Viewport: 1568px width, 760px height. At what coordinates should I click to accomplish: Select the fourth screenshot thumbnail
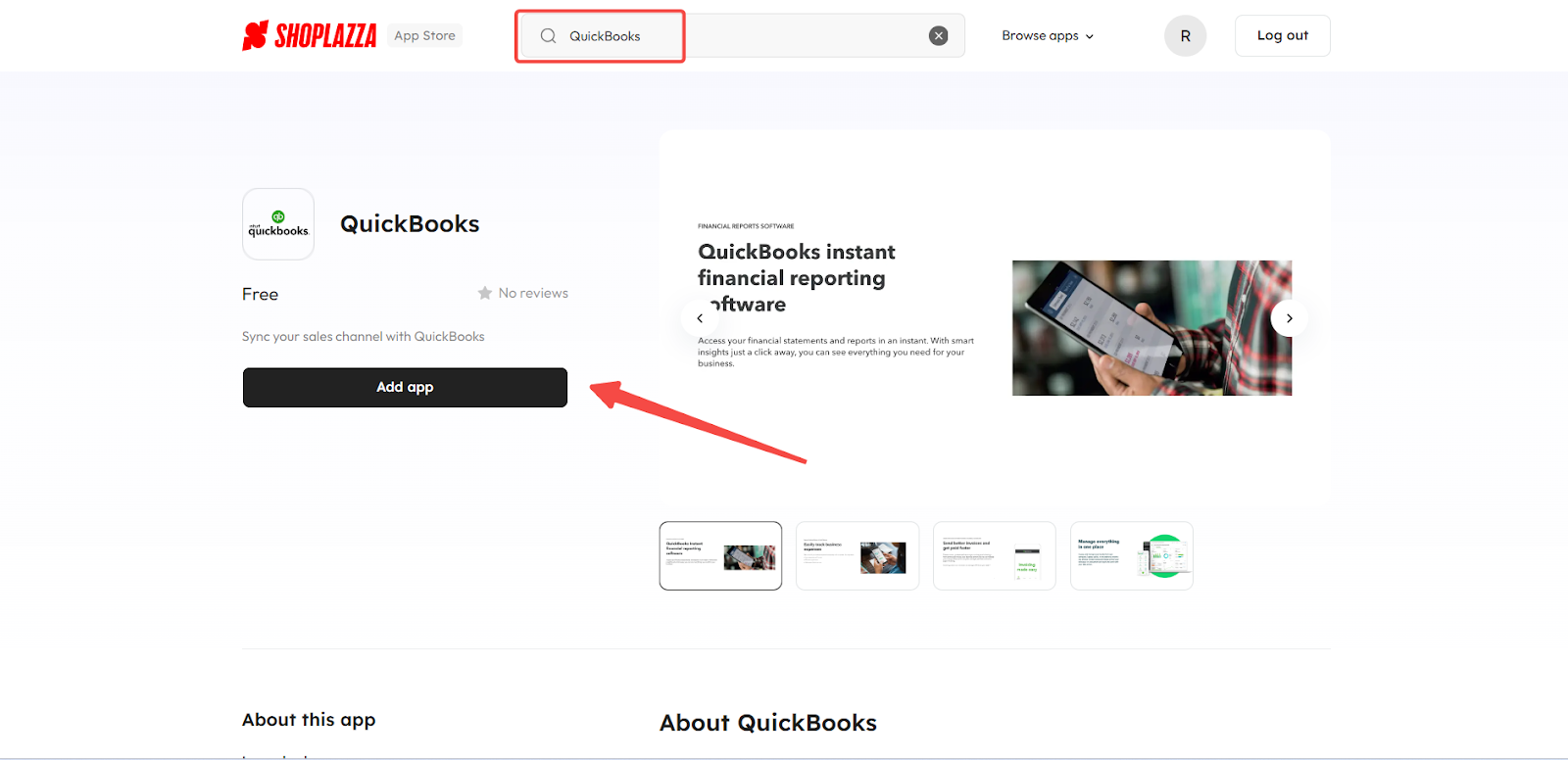pyautogui.click(x=1132, y=556)
